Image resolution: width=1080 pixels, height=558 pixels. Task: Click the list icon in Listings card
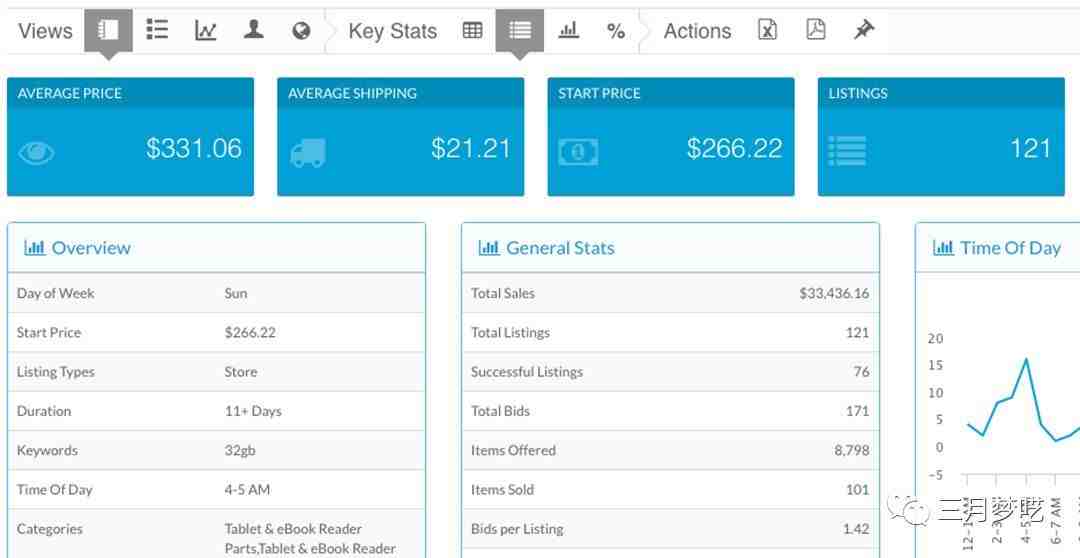tap(847, 151)
